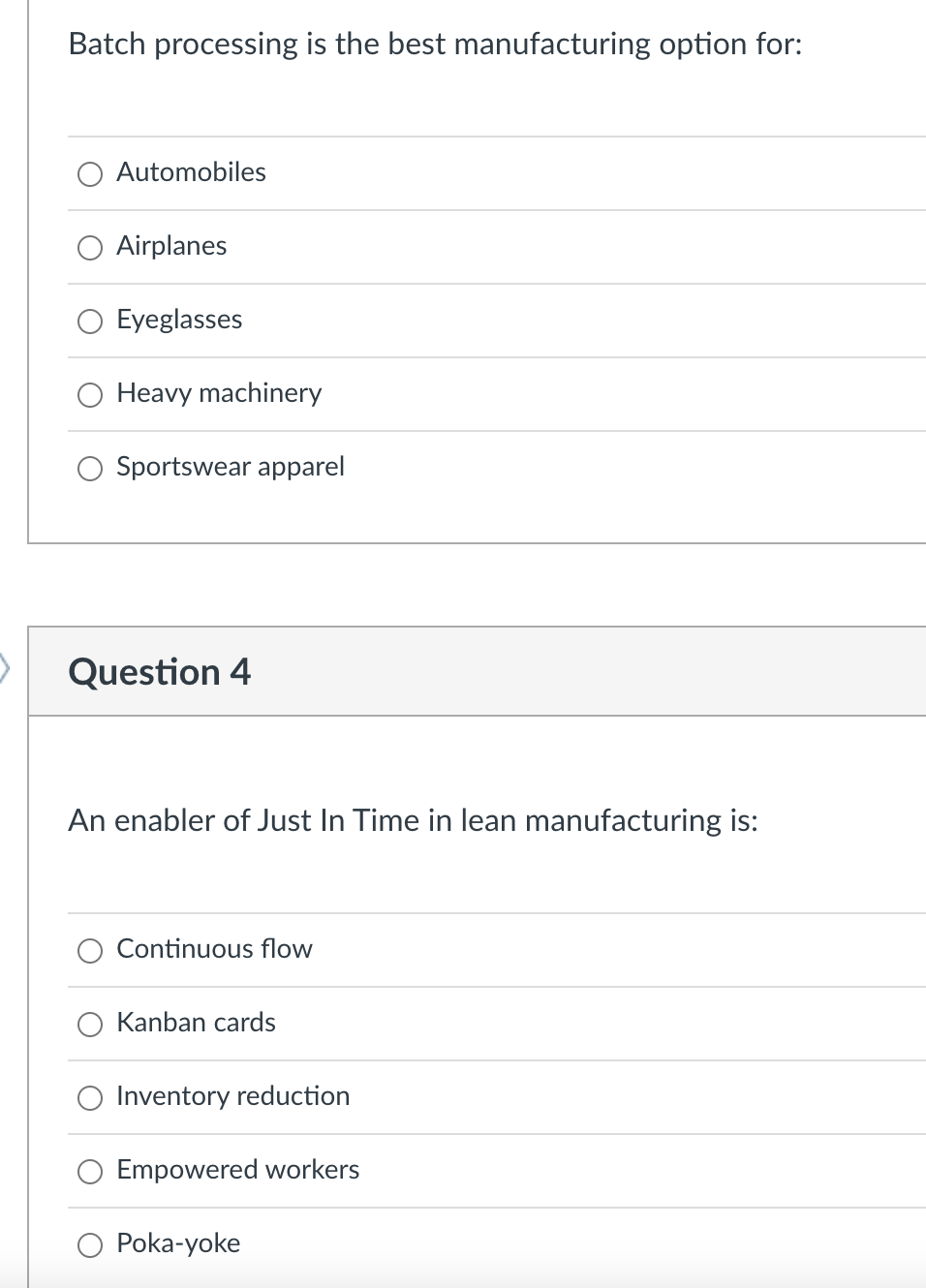The width and height of the screenshot is (926, 1288).
Task: Click the "Continuous flow" answer label text
Action: [x=214, y=949]
